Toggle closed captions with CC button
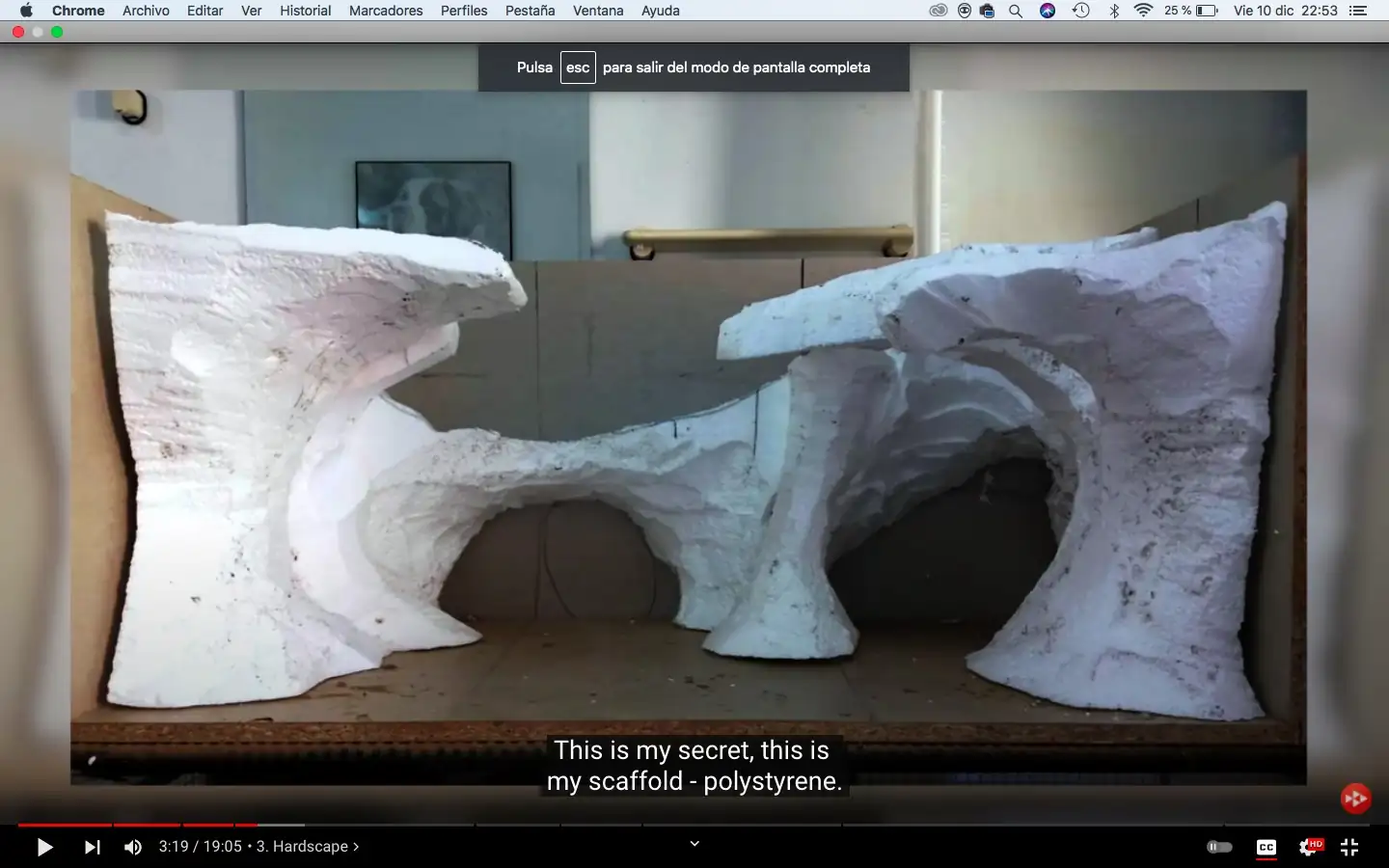The height and width of the screenshot is (868, 1389). pyautogui.click(x=1266, y=847)
